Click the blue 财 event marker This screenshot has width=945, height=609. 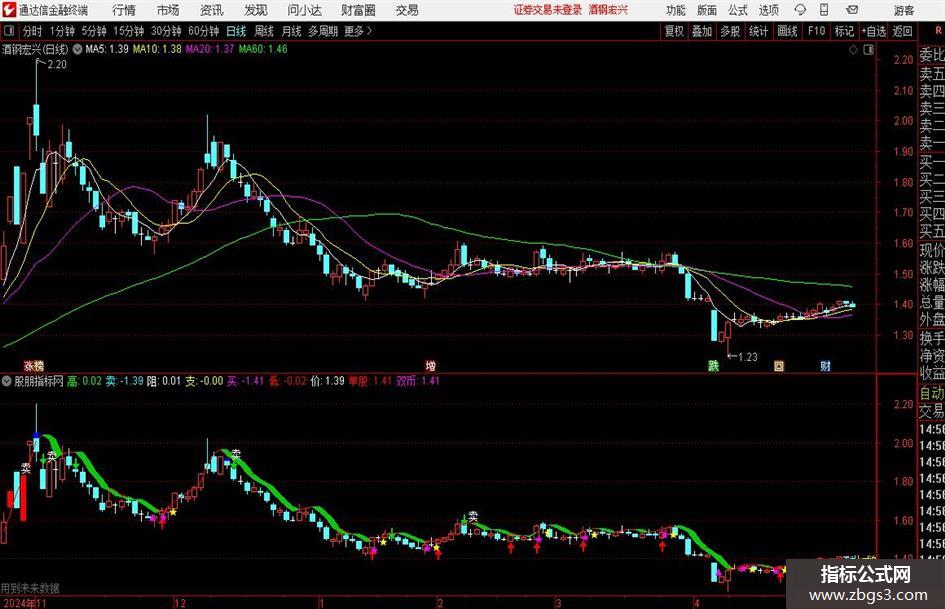826,365
